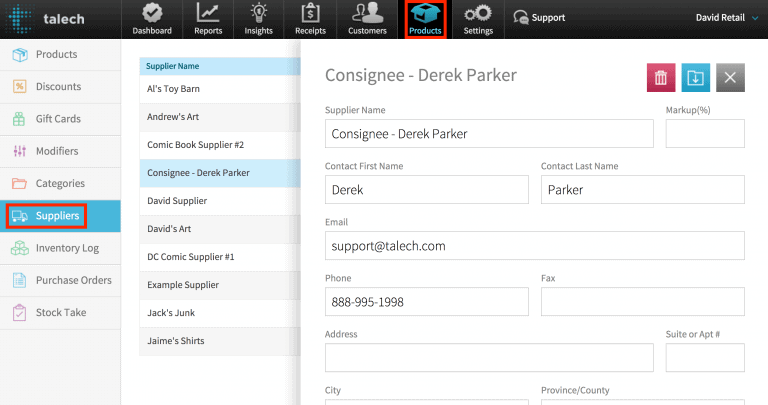Viewport: 768px width, 405px height.
Task: Expand the David Retail account dropdown
Action: coord(726,17)
